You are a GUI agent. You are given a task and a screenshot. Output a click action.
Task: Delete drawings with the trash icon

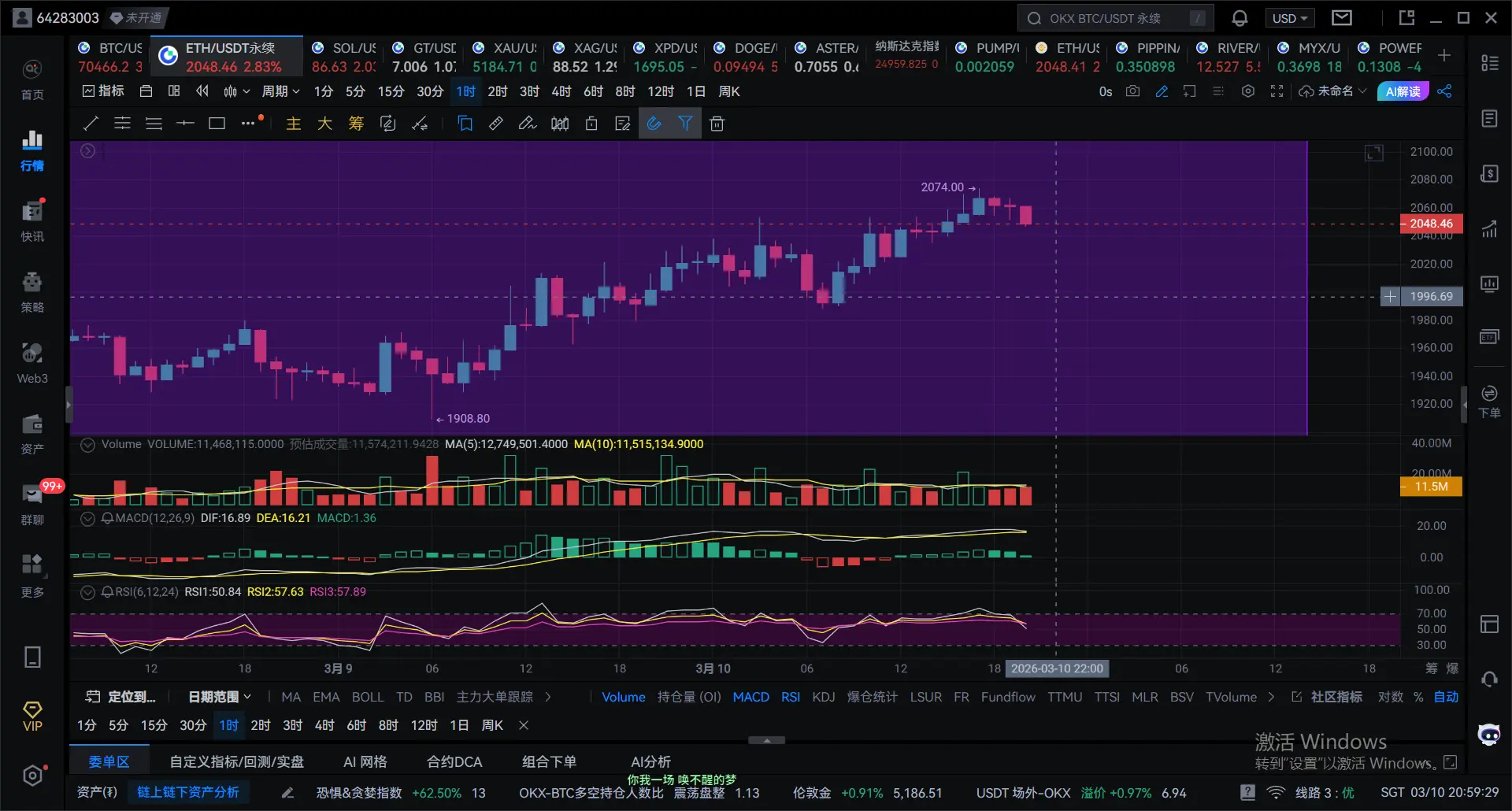(x=717, y=124)
